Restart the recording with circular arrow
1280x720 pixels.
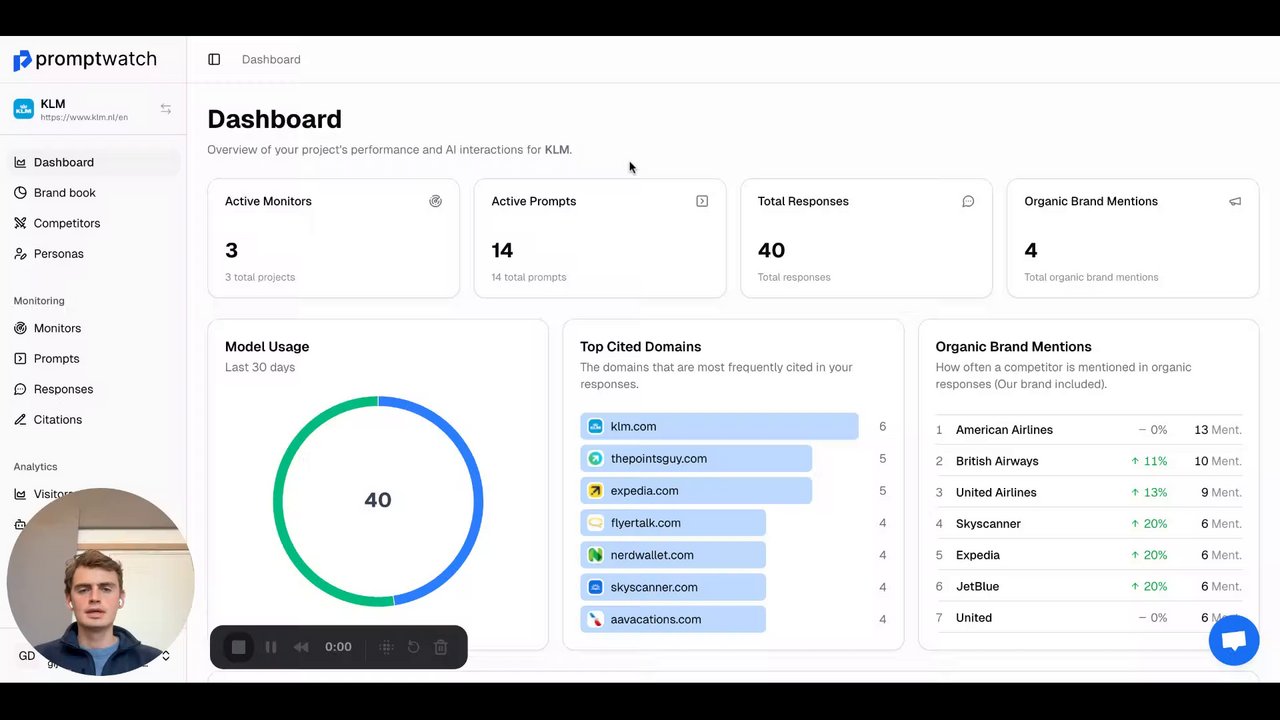[413, 647]
